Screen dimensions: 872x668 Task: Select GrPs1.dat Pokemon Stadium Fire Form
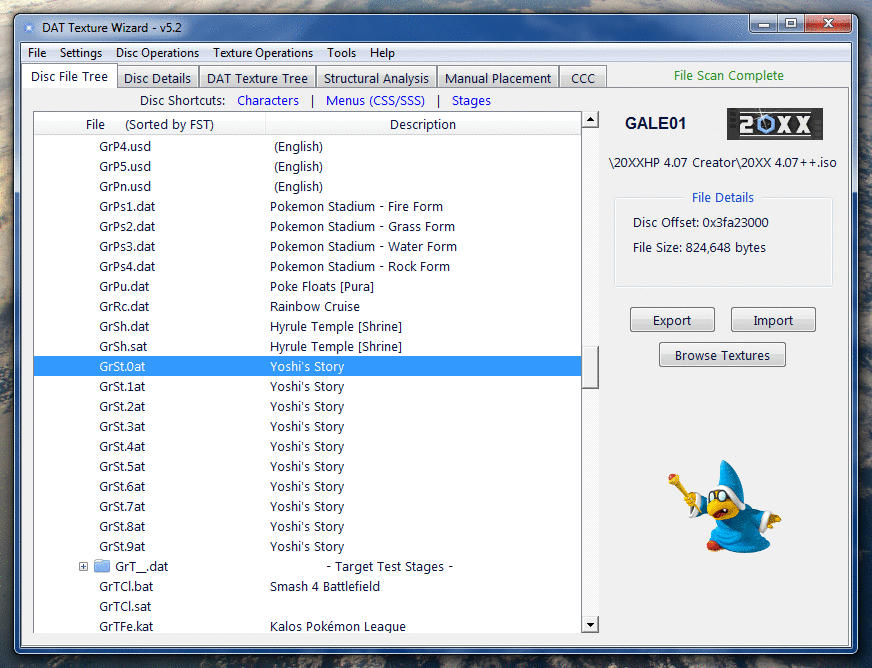pos(308,207)
